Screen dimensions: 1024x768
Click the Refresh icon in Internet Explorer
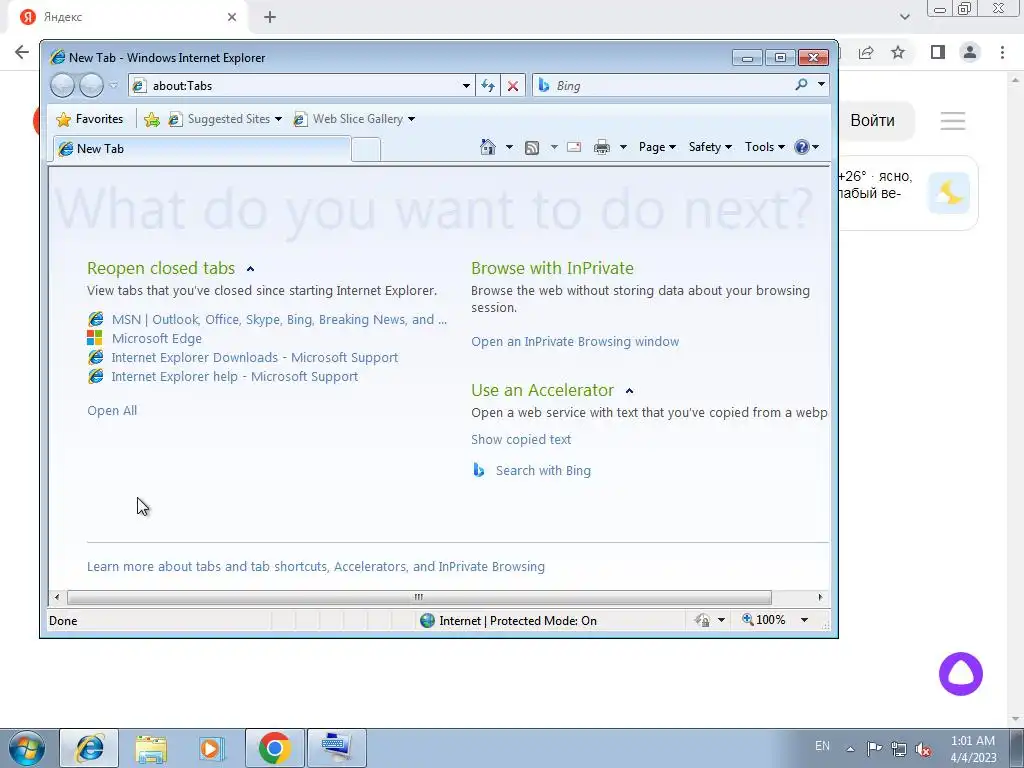488,86
